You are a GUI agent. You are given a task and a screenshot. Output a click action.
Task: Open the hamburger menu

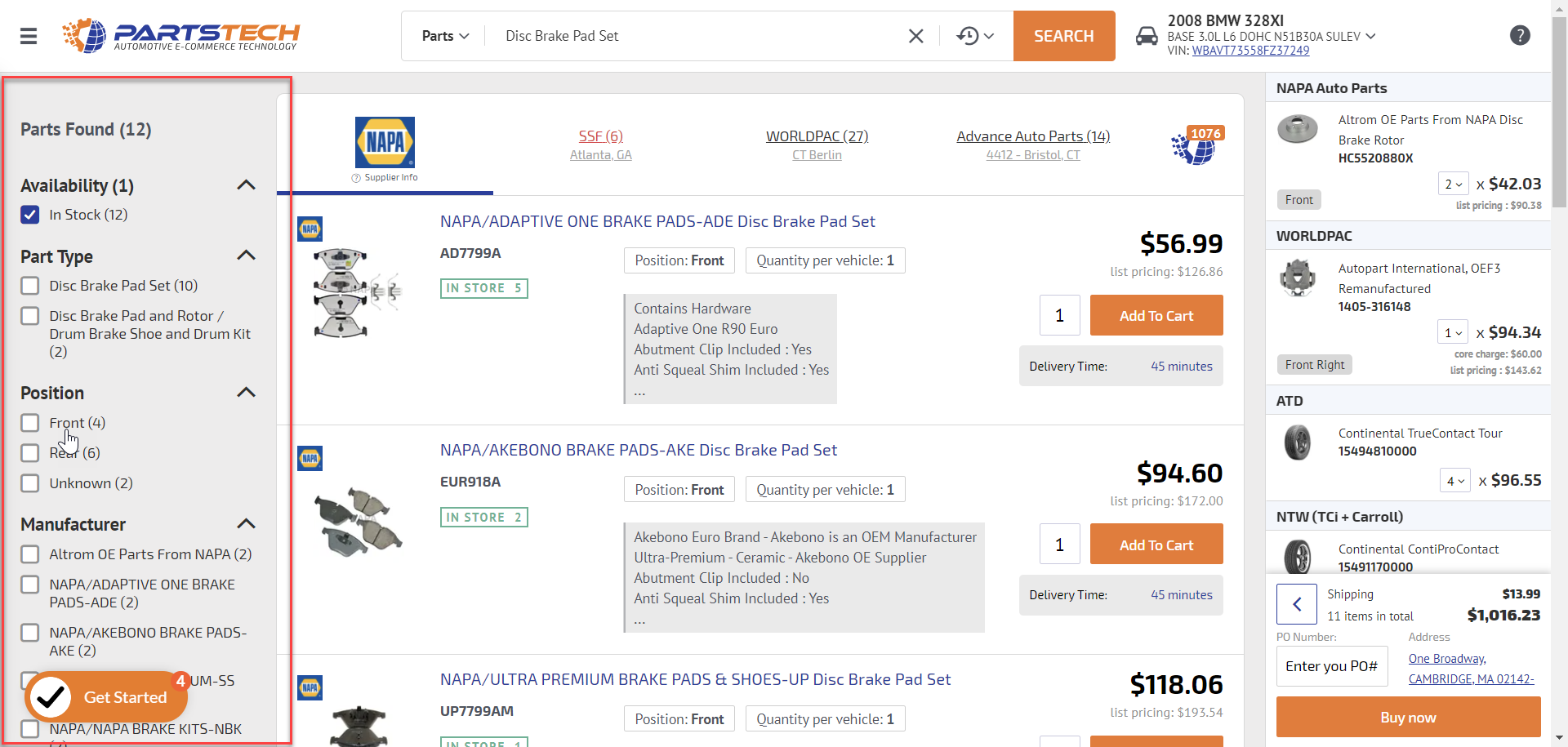(29, 36)
